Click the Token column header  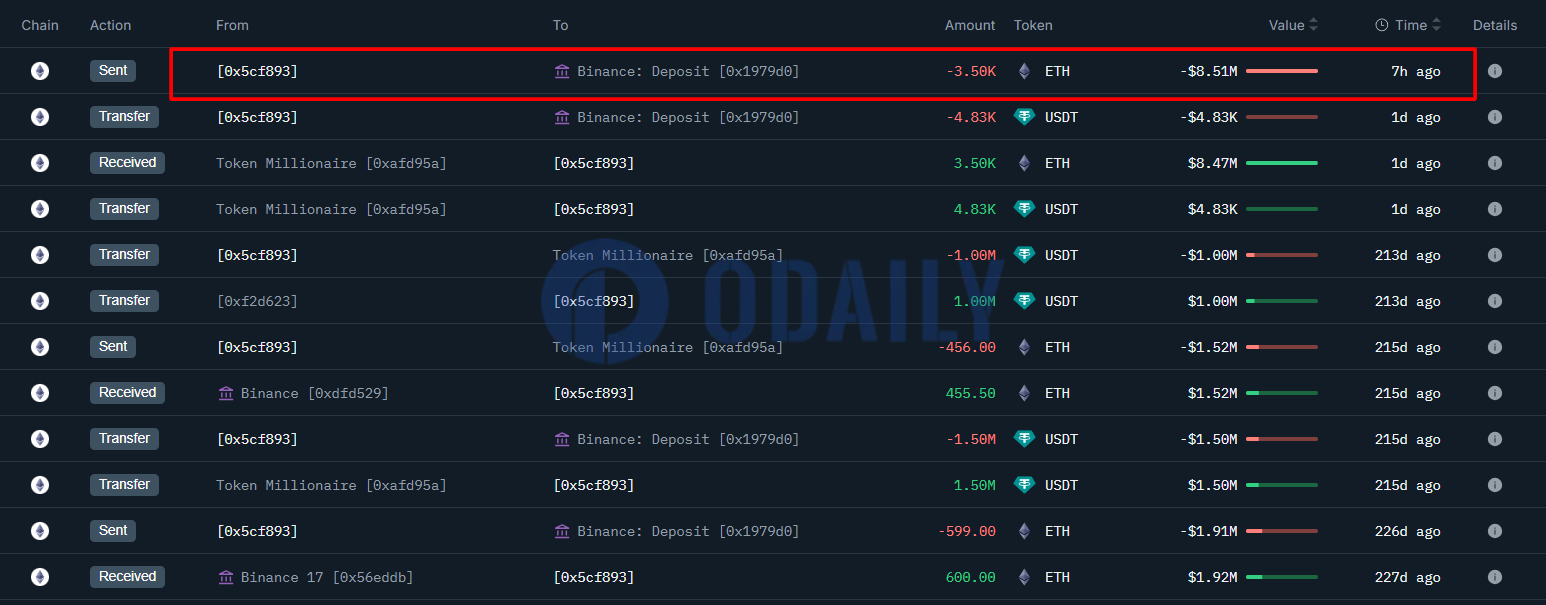click(x=1033, y=25)
